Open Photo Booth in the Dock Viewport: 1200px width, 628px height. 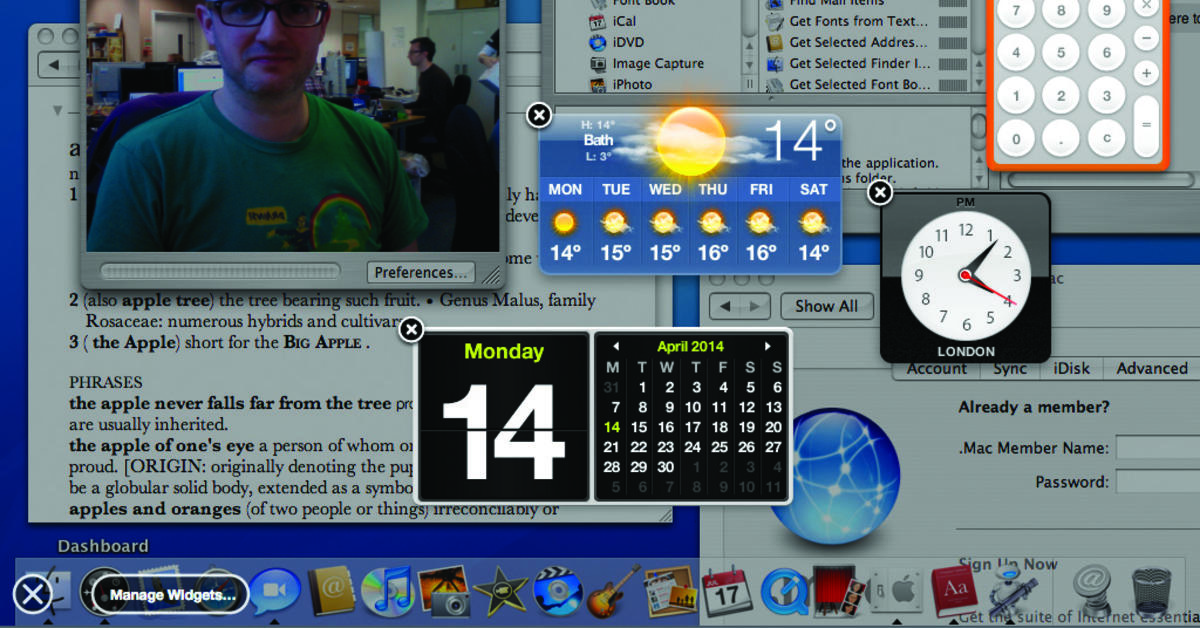837,592
